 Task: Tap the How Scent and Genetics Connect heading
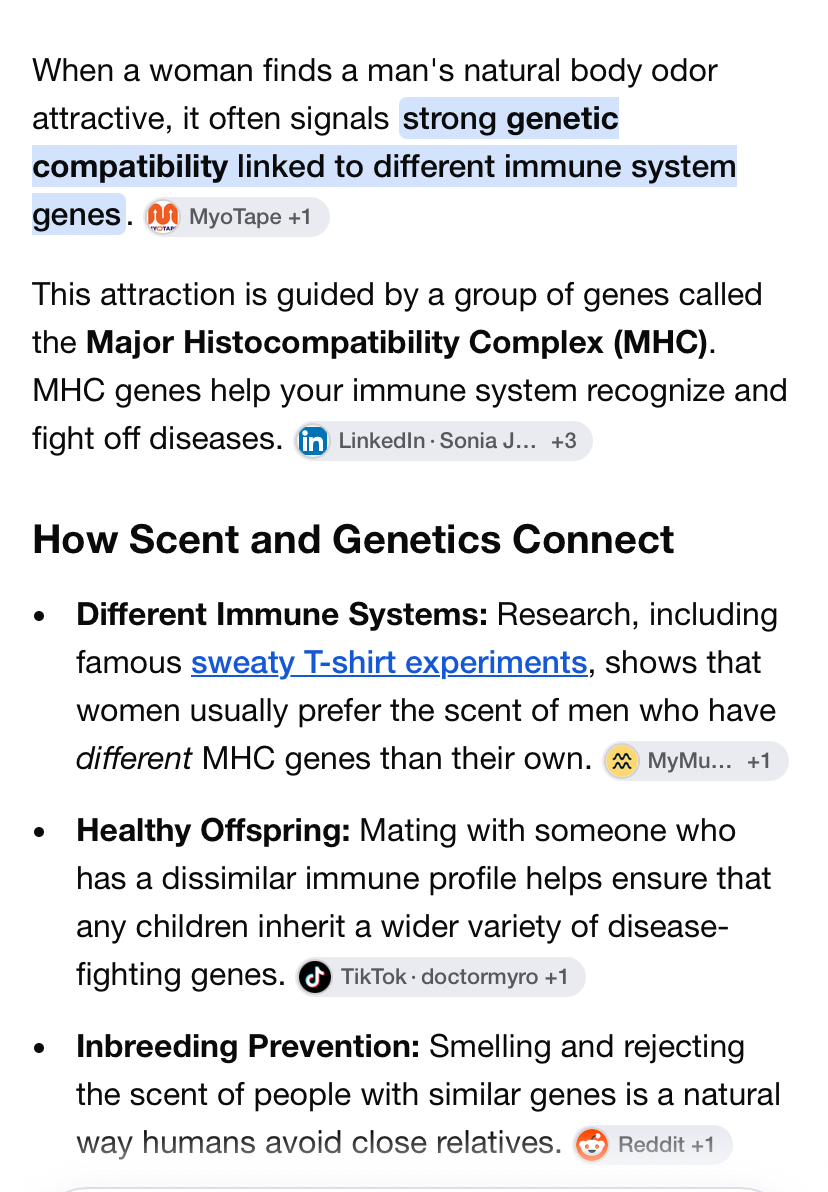354,540
